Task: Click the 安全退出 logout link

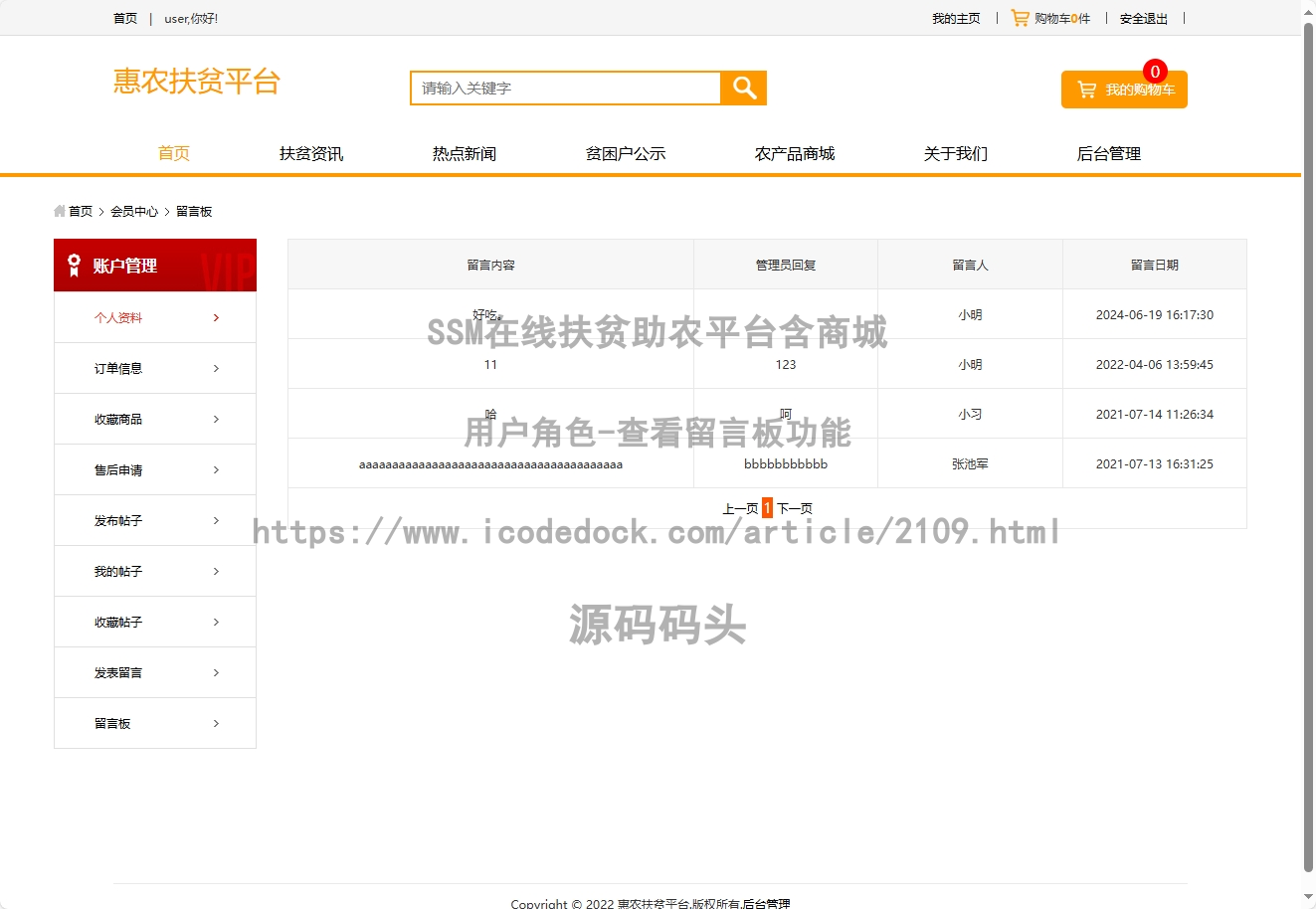Action: coord(1144,18)
